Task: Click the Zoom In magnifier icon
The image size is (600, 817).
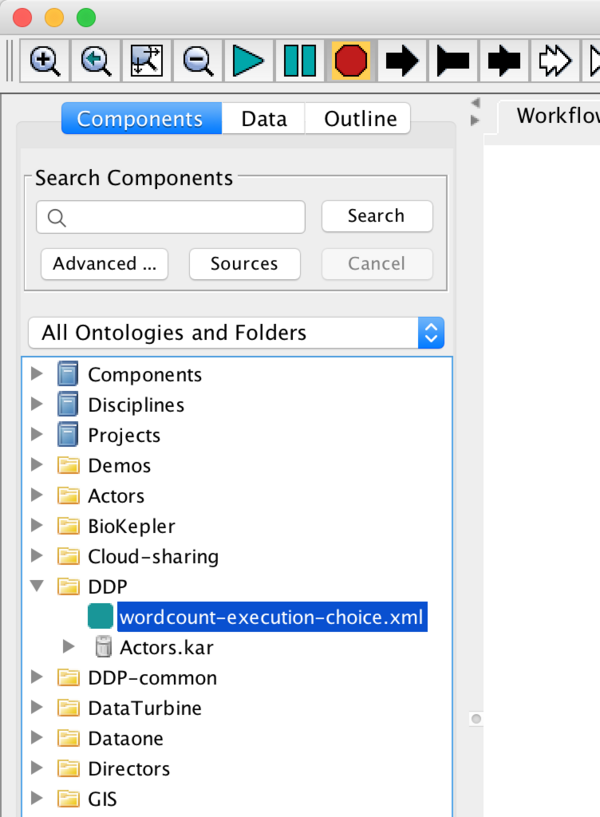Action: pyautogui.click(x=44, y=61)
